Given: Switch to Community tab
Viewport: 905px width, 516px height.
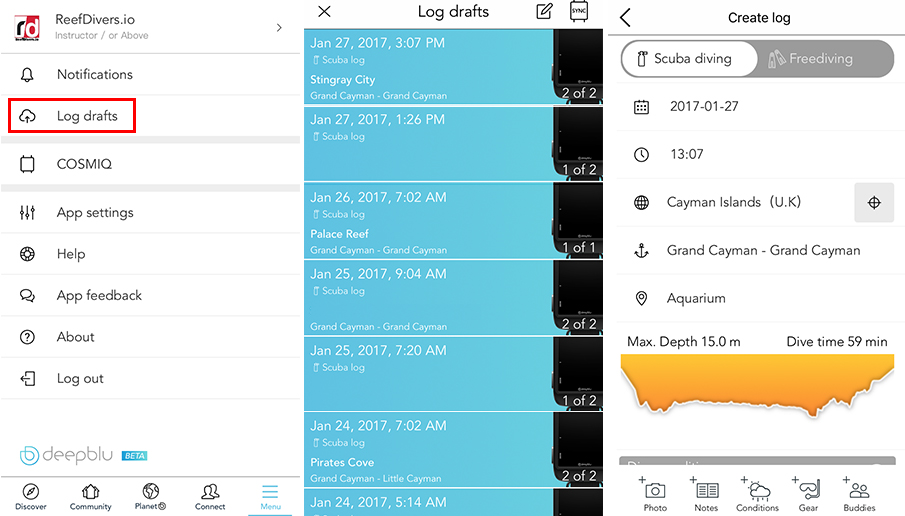Looking at the screenshot, I should [x=91, y=497].
